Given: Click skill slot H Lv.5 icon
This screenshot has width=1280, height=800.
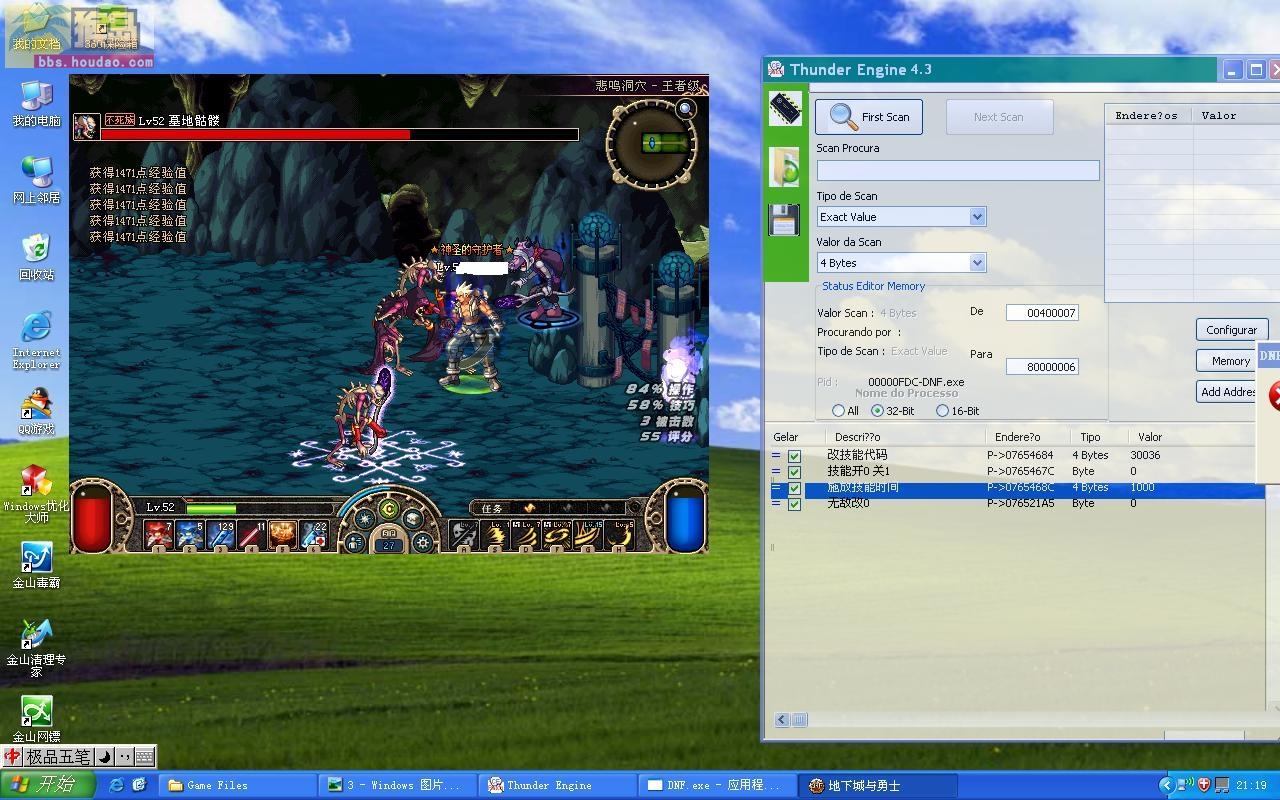Looking at the screenshot, I should (620, 535).
